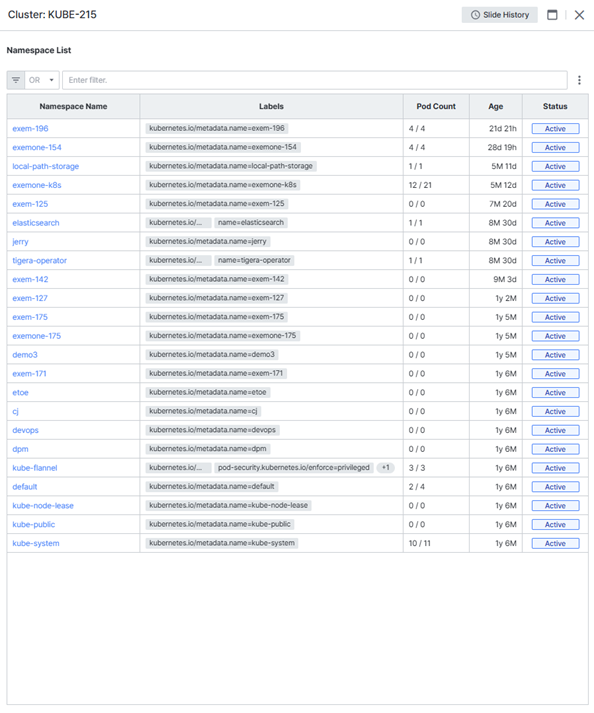Click label kubernetes.io/metadata.name=local-path-storage
Screen dimensions: 594x713
pyautogui.click(x=231, y=166)
